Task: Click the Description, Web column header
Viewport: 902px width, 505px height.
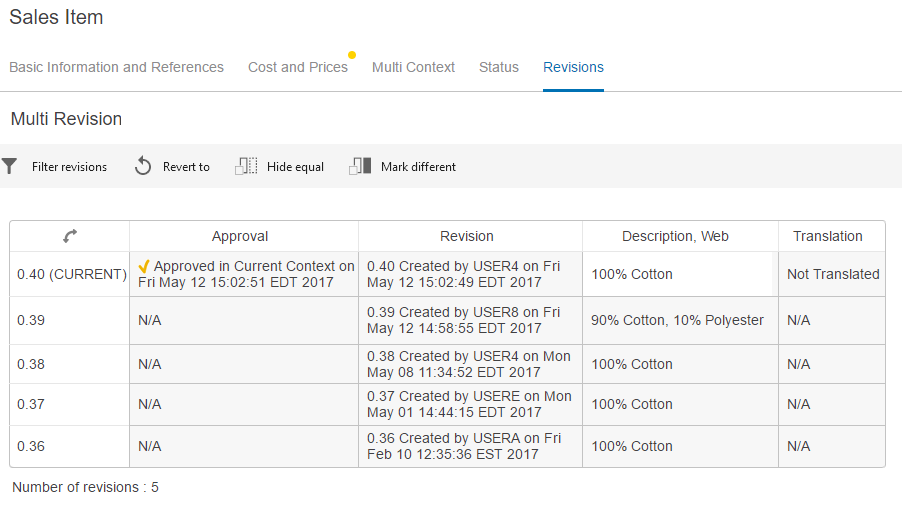Action: point(675,236)
